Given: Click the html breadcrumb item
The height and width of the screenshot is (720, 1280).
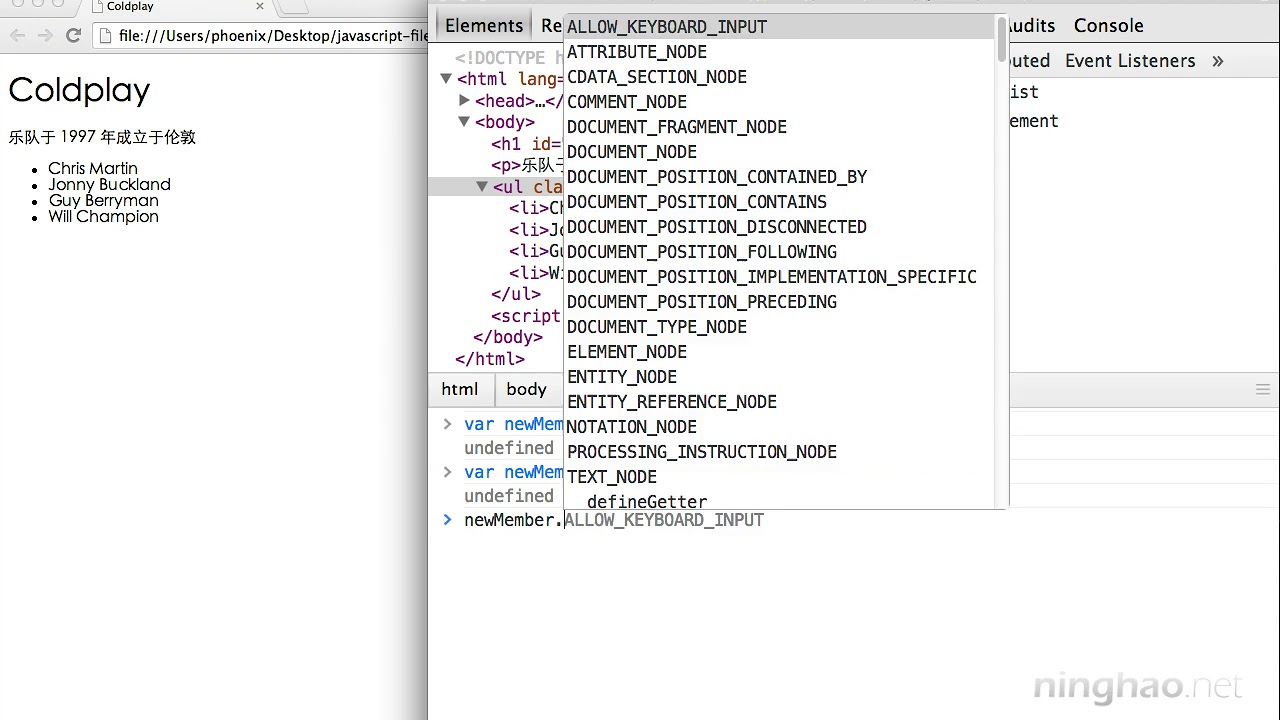Looking at the screenshot, I should pyautogui.click(x=460, y=390).
